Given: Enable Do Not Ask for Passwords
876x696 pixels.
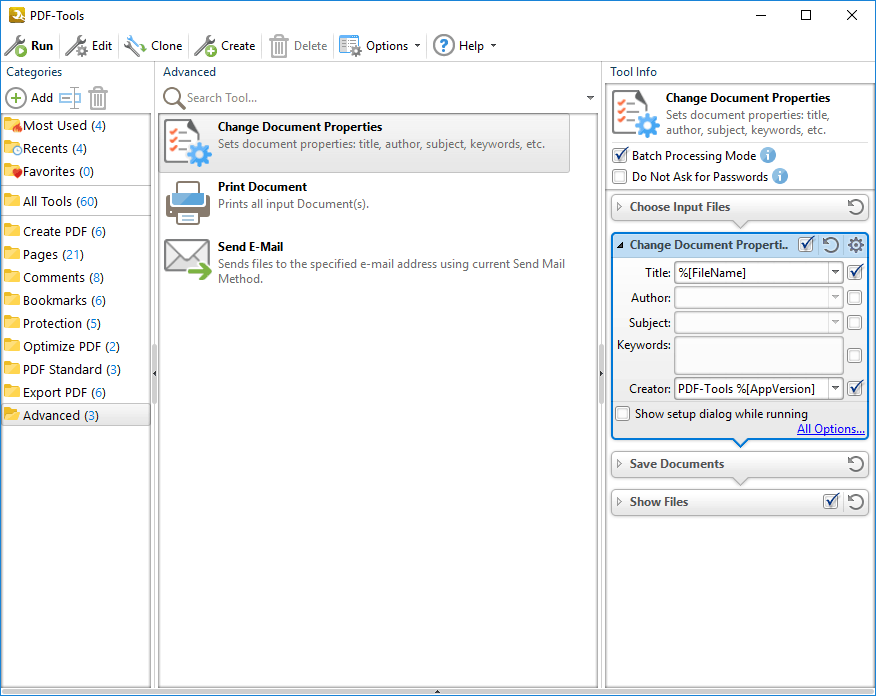Looking at the screenshot, I should pyautogui.click(x=620, y=177).
